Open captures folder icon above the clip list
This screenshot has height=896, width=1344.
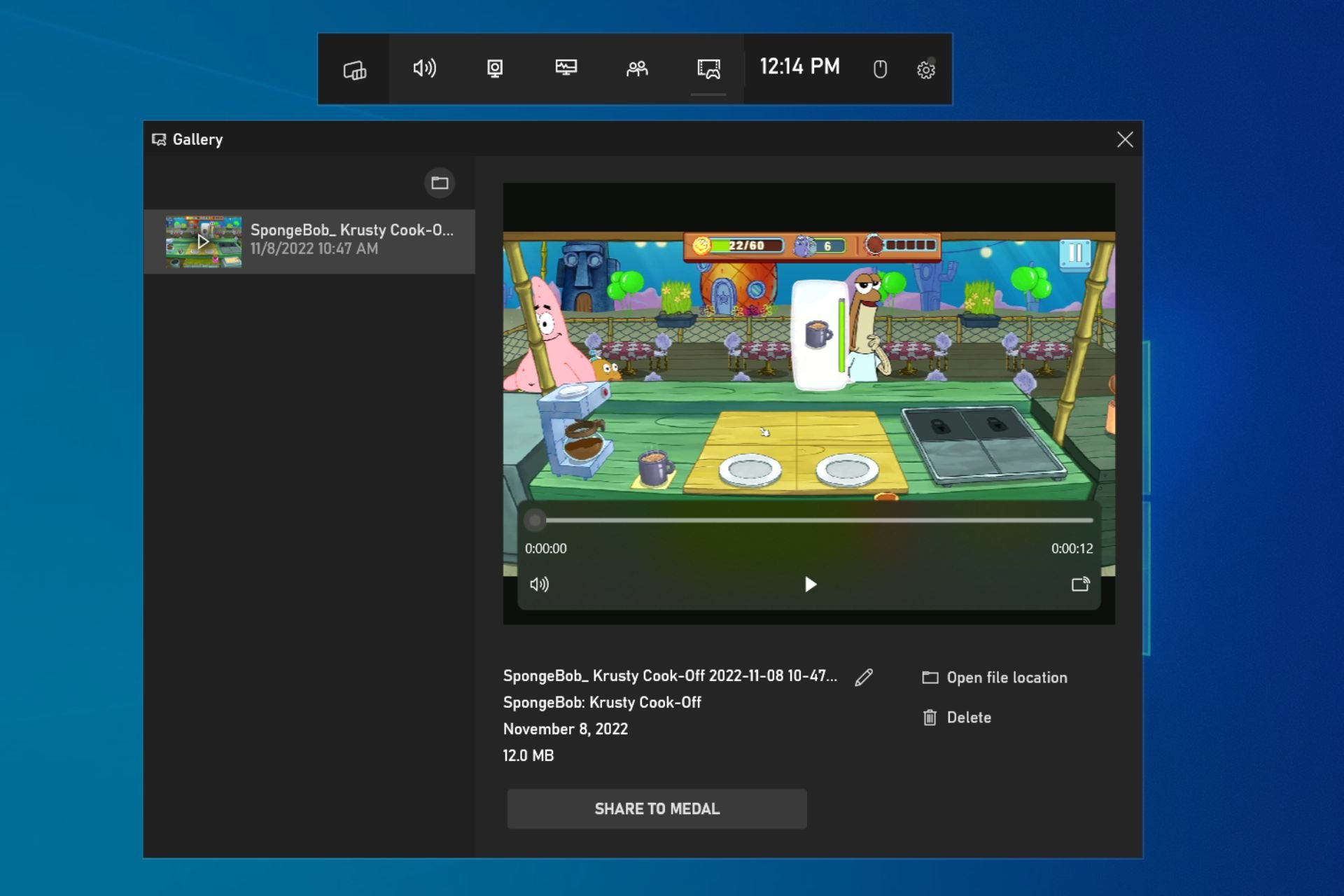point(440,183)
